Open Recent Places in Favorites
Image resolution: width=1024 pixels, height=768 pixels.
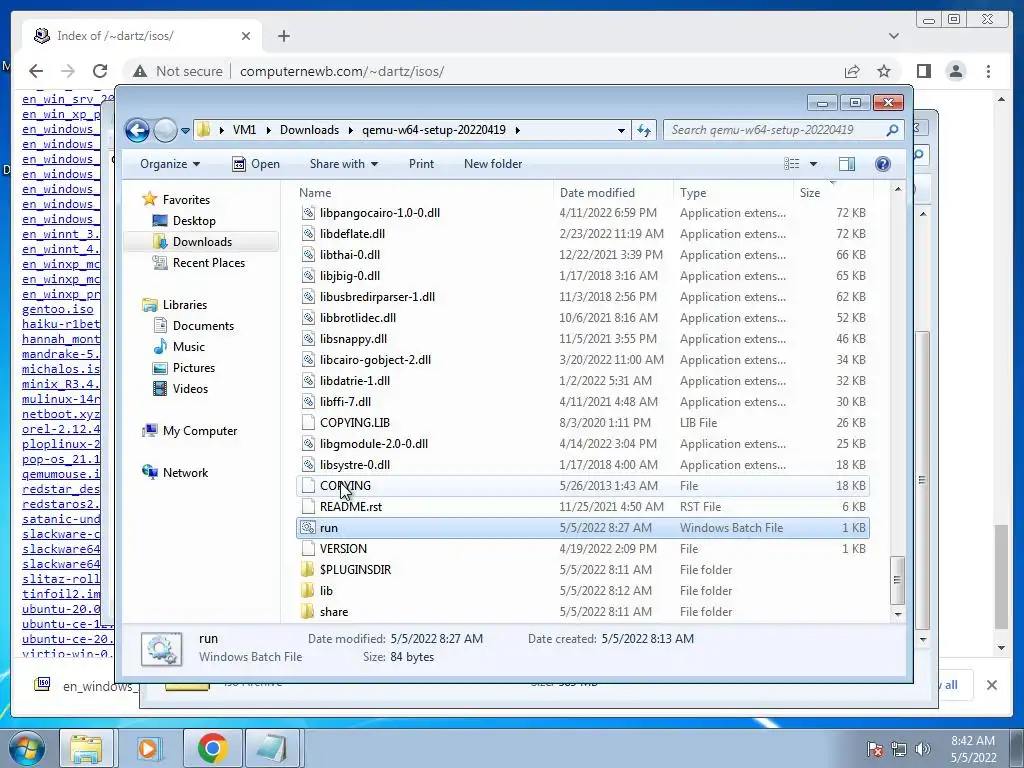pyautogui.click(x=208, y=263)
